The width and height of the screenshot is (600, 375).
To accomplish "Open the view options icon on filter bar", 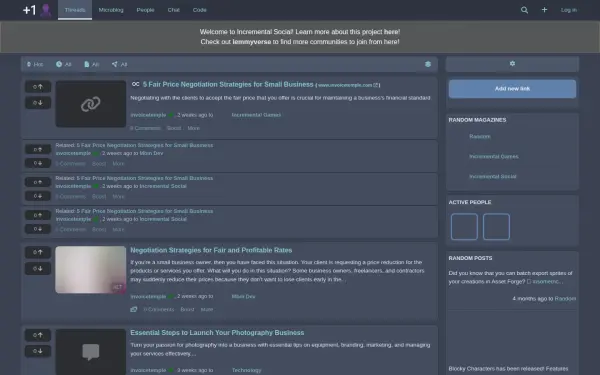I will (428, 64).
